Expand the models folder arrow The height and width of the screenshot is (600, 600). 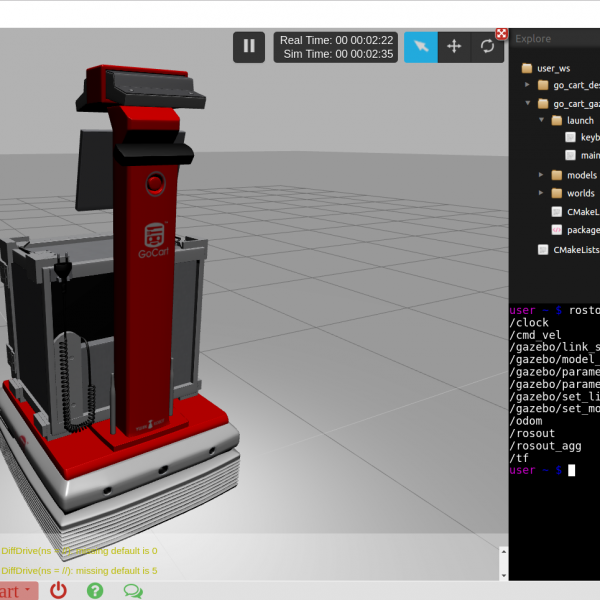pyautogui.click(x=541, y=175)
